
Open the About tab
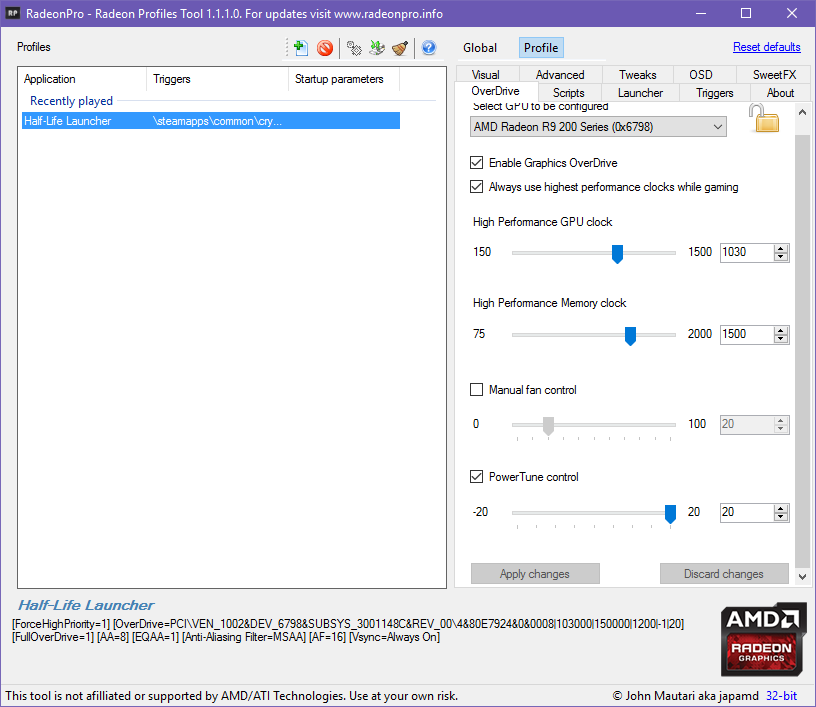click(780, 93)
